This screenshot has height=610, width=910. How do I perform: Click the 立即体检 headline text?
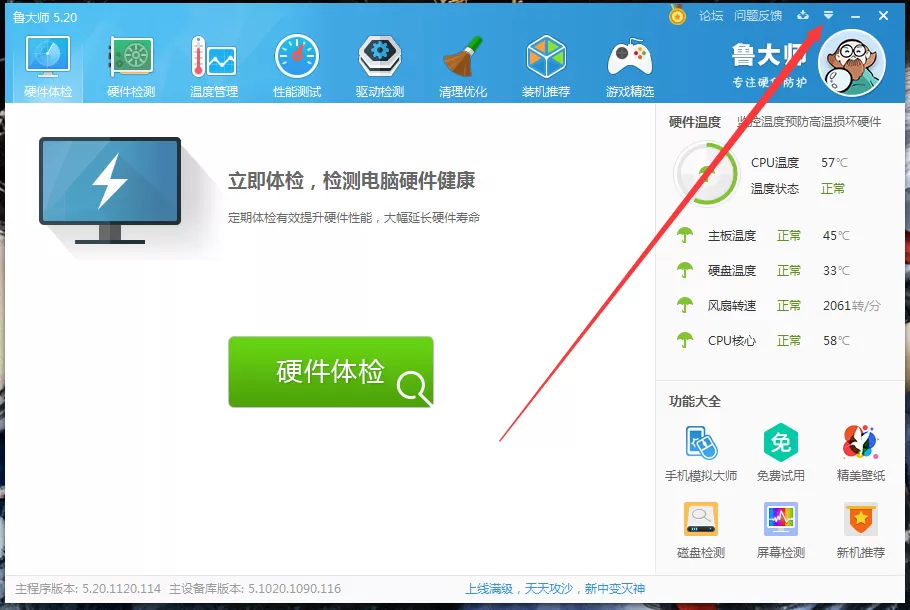pos(351,181)
